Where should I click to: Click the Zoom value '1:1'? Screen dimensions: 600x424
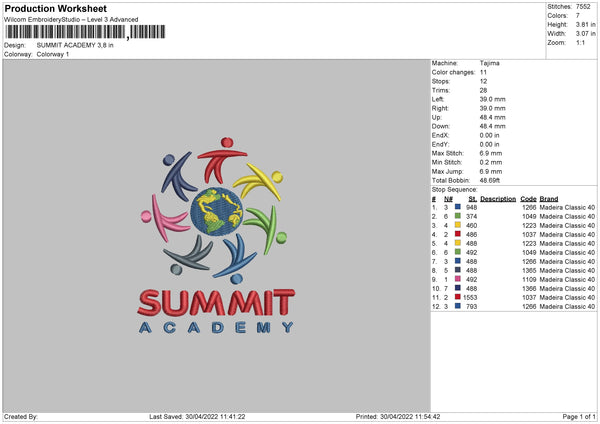[580, 43]
